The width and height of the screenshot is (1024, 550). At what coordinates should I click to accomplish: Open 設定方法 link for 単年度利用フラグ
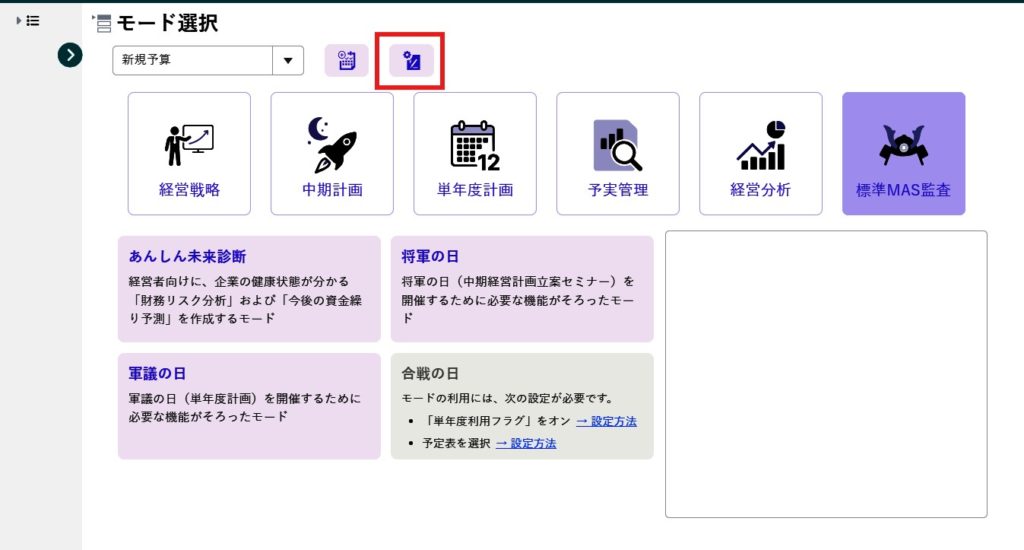(x=606, y=421)
